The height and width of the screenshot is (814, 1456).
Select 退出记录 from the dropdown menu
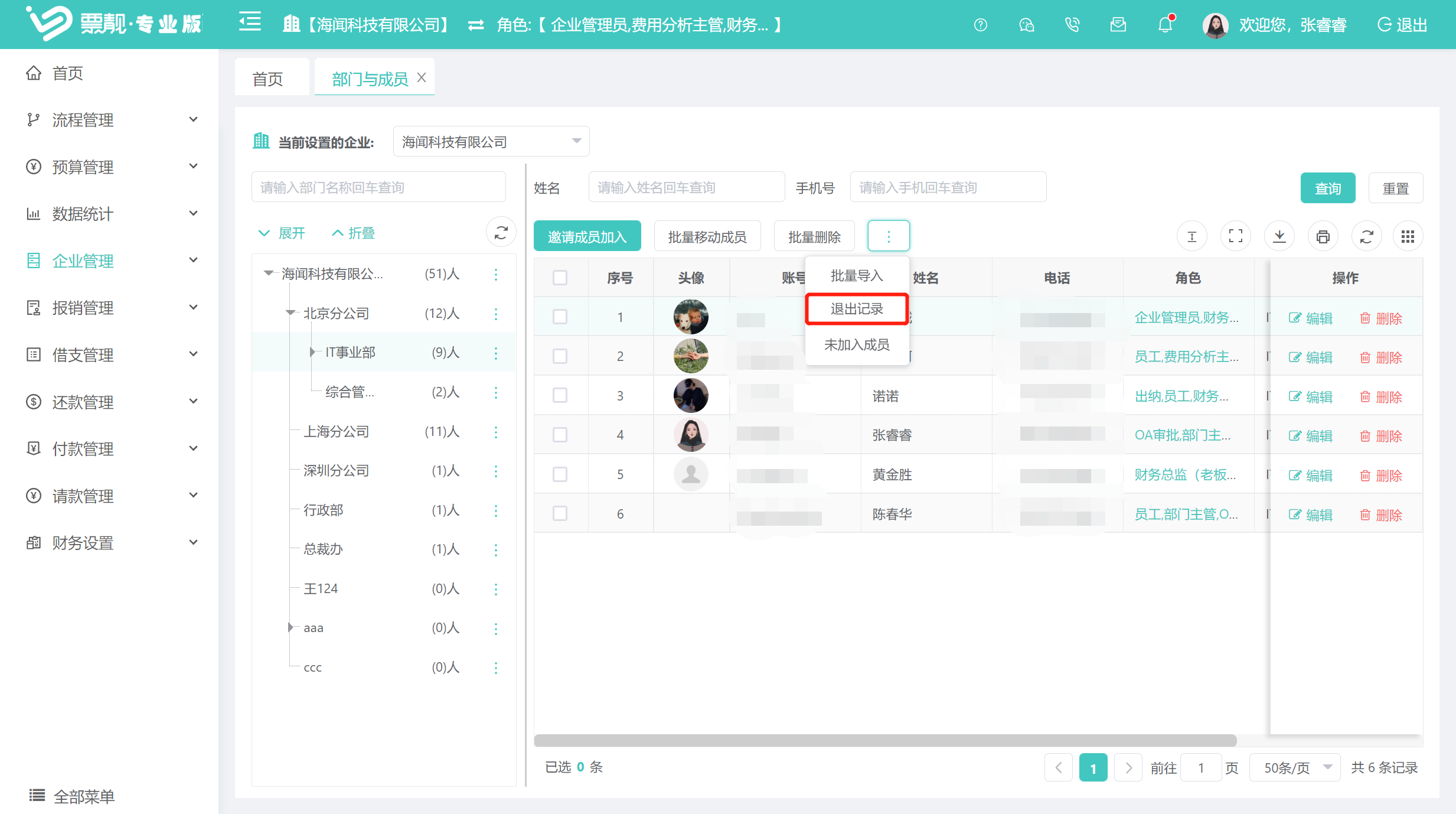857,309
